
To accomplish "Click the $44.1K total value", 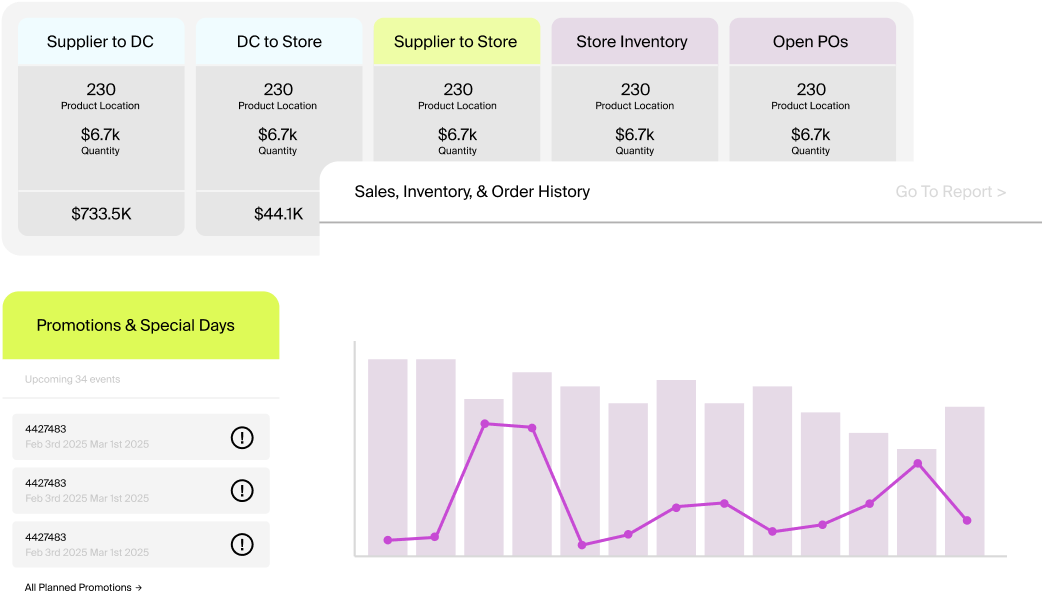I will 278,214.
